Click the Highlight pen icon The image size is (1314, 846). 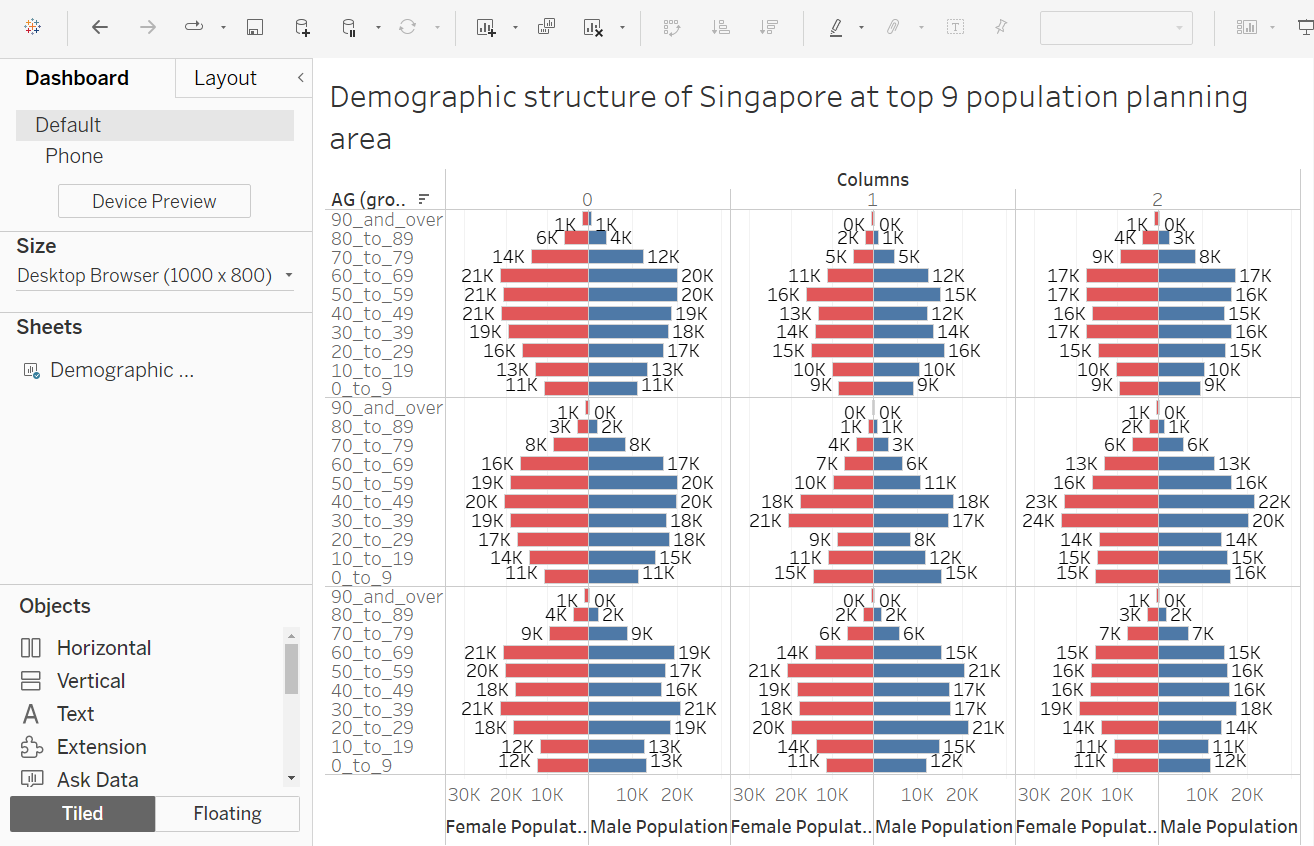836,27
